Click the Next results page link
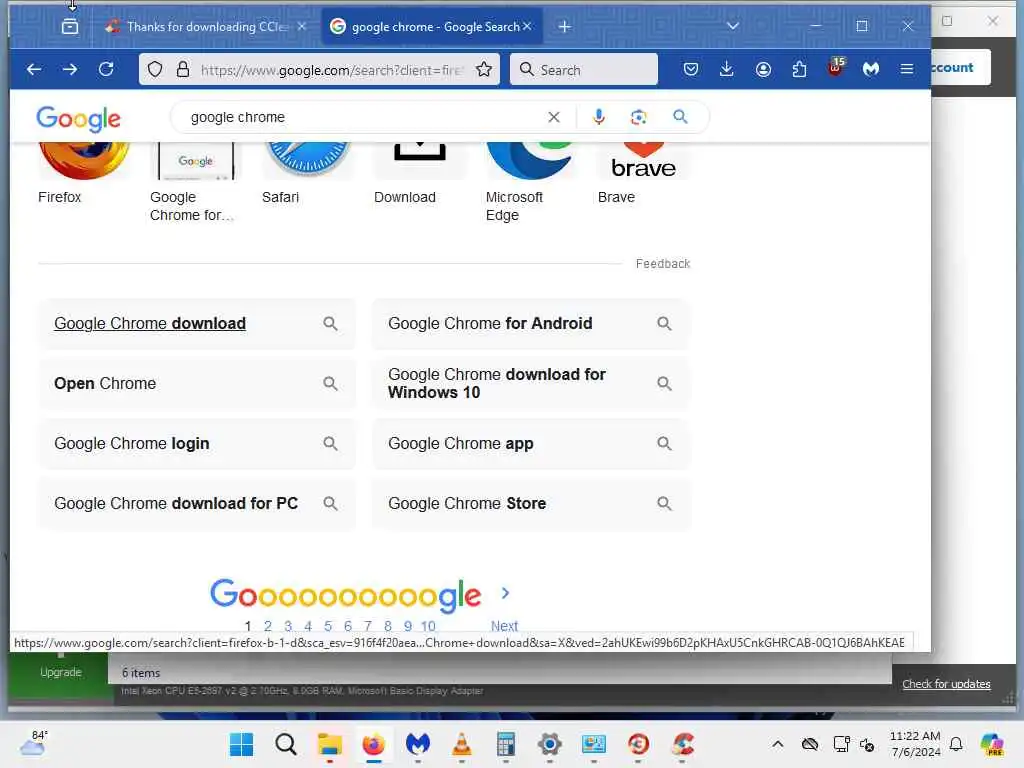The width and height of the screenshot is (1024, 768). click(504, 626)
